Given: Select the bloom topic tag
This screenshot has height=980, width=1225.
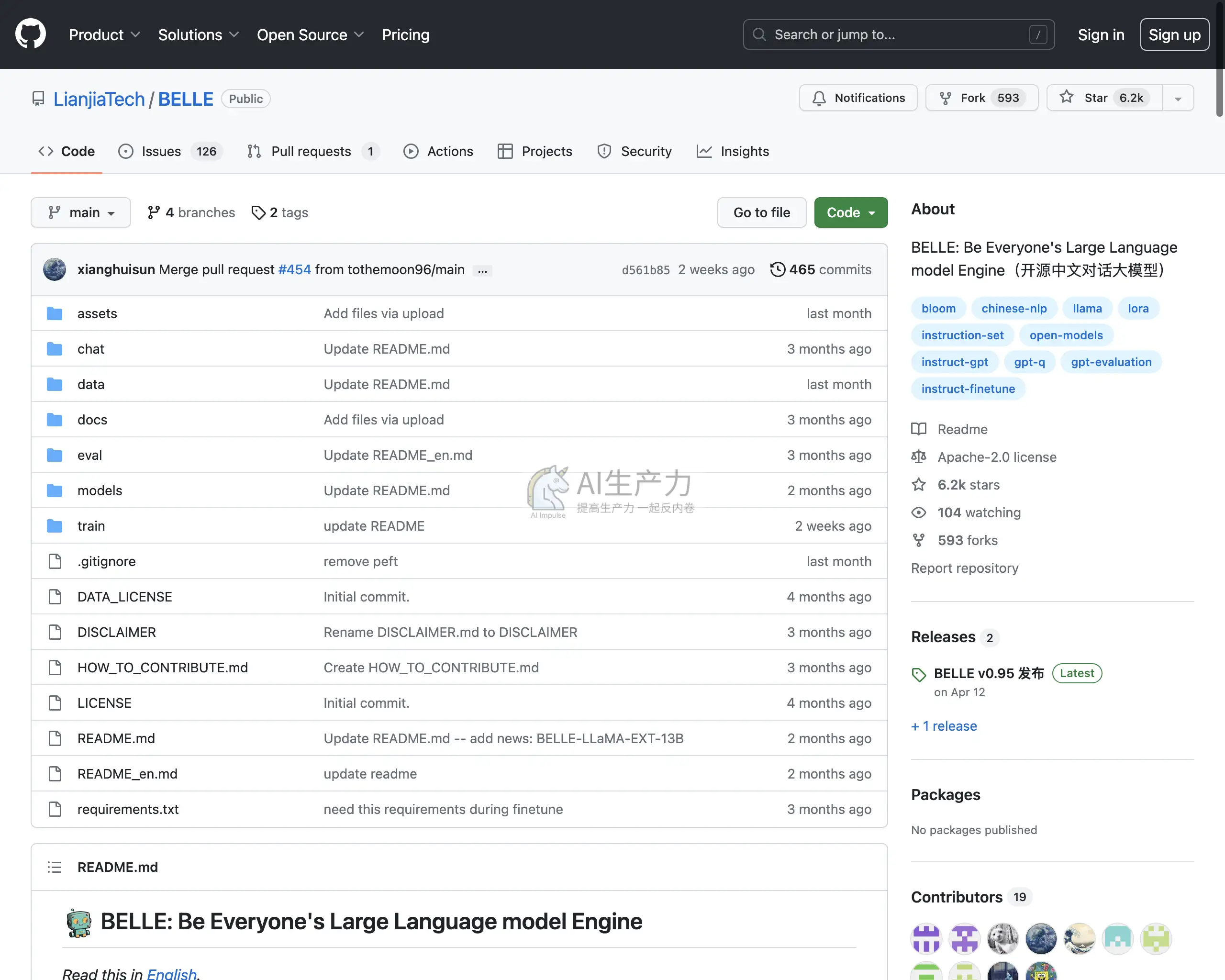Looking at the screenshot, I should 938,309.
